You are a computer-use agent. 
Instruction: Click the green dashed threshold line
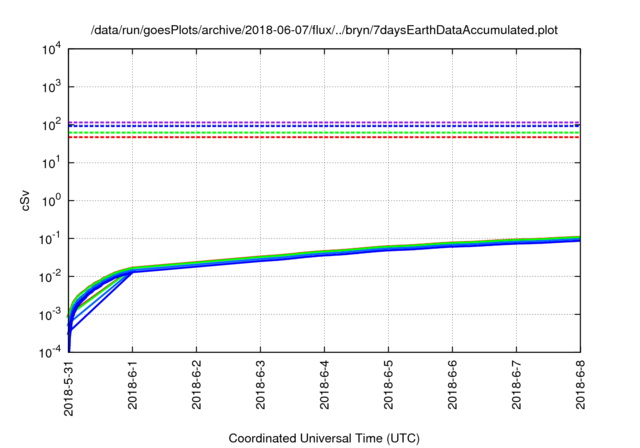pyautogui.click(x=324, y=133)
